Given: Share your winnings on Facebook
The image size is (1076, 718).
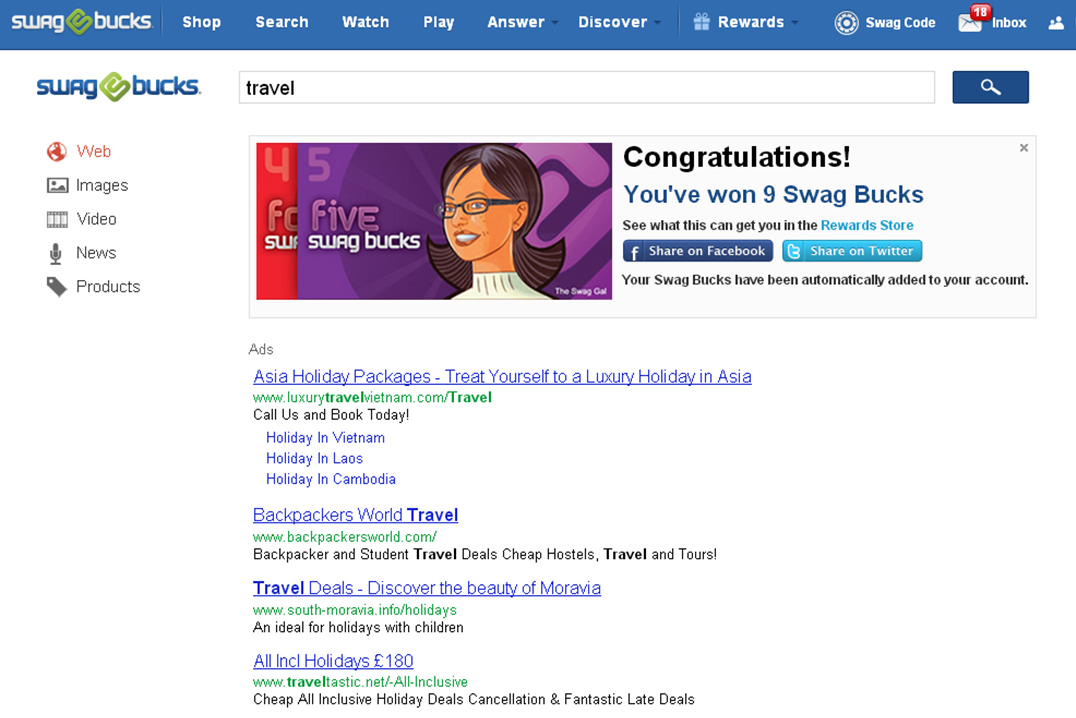Looking at the screenshot, I should coord(697,251).
